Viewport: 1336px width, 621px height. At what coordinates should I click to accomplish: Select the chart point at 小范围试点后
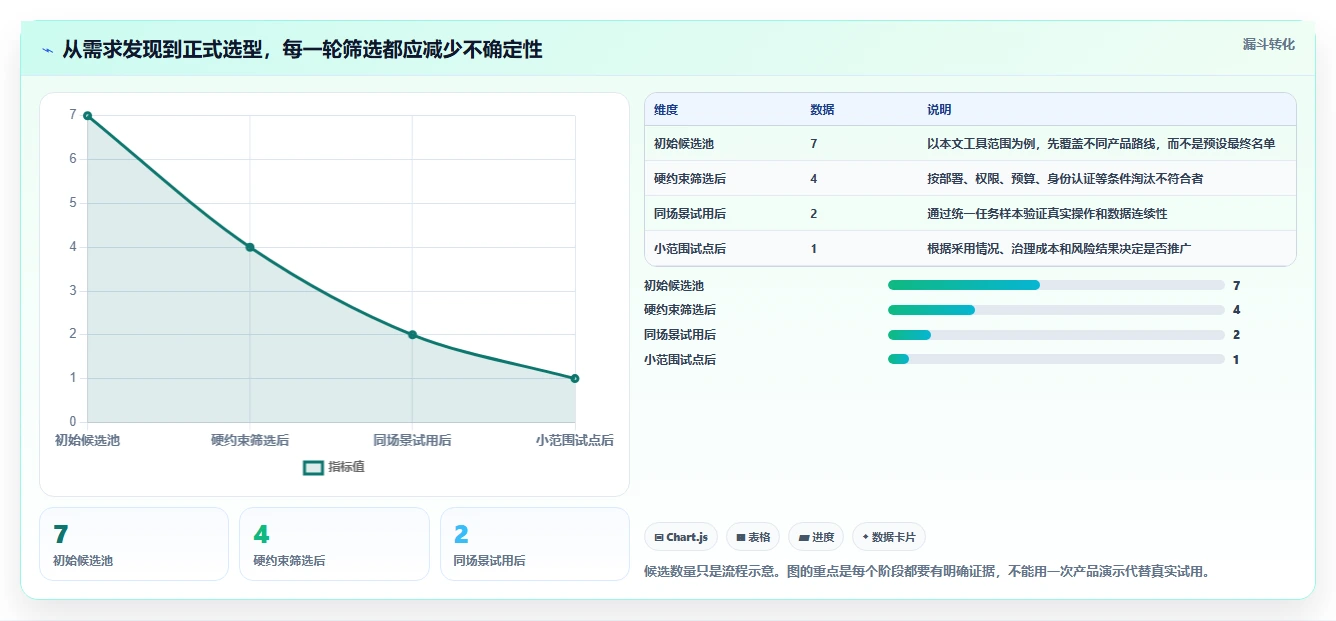[x=575, y=378]
